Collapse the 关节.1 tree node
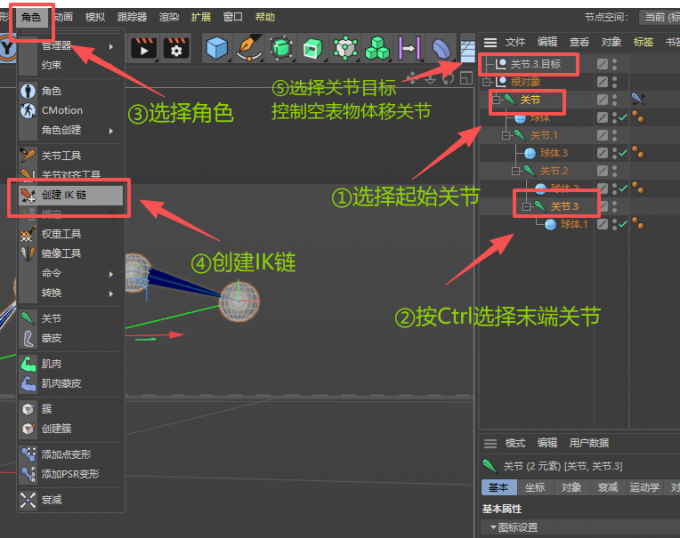 coord(506,136)
